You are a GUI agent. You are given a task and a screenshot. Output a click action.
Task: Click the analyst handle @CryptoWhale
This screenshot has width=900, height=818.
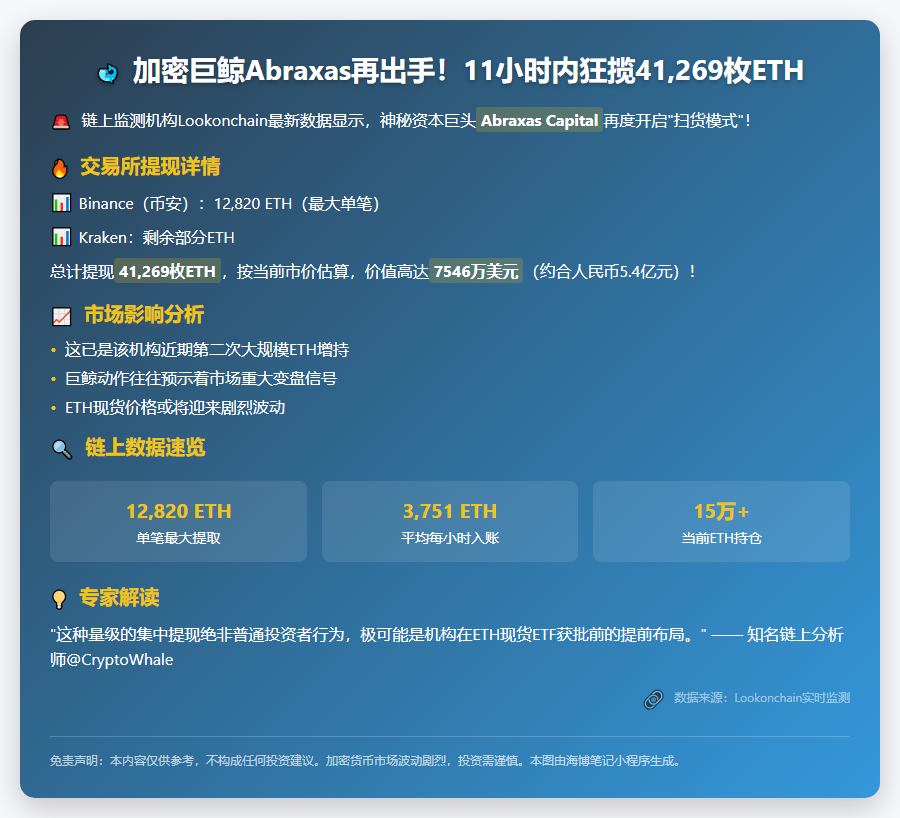[x=120, y=660]
